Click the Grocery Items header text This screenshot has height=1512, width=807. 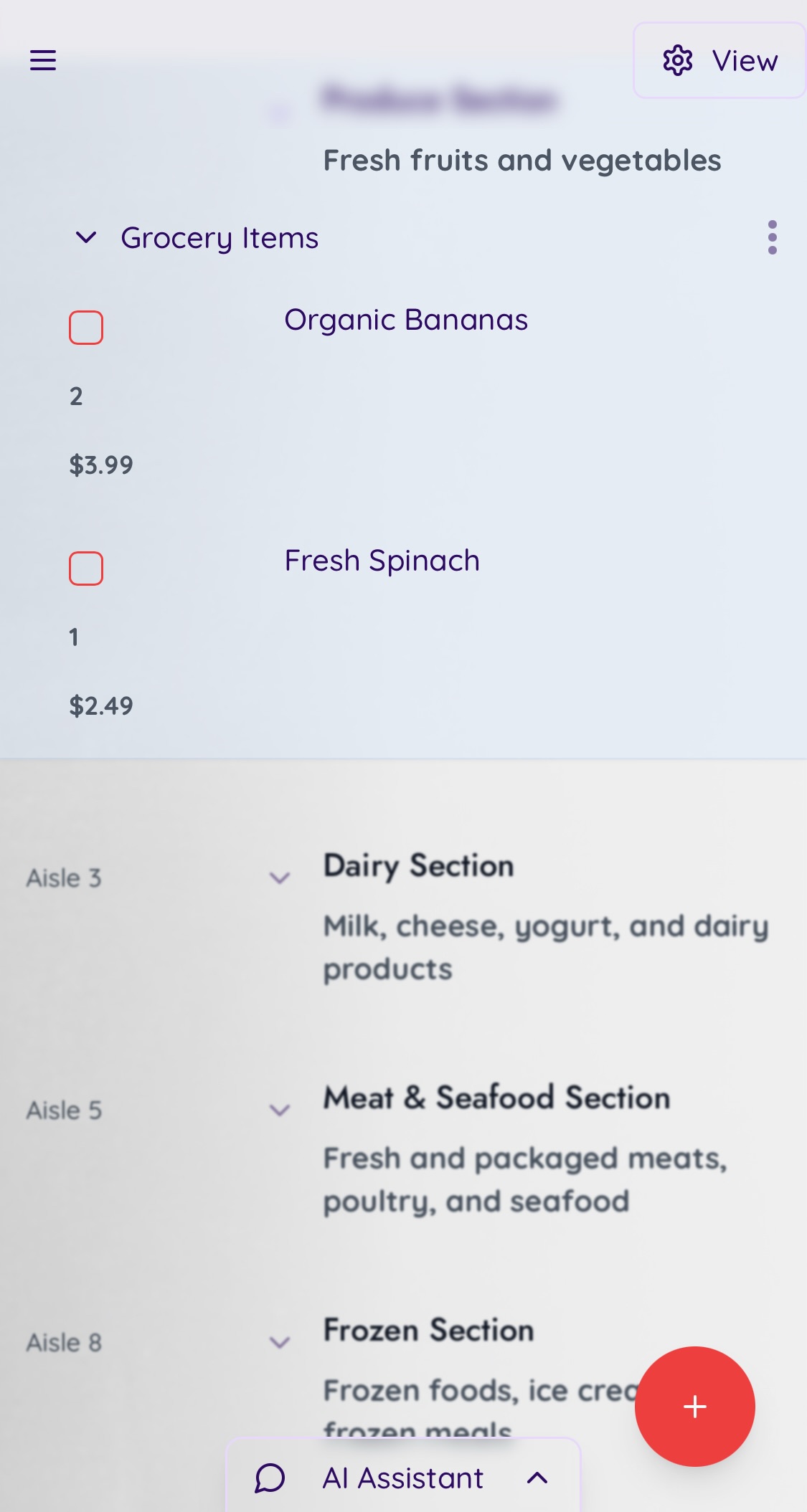click(x=220, y=238)
